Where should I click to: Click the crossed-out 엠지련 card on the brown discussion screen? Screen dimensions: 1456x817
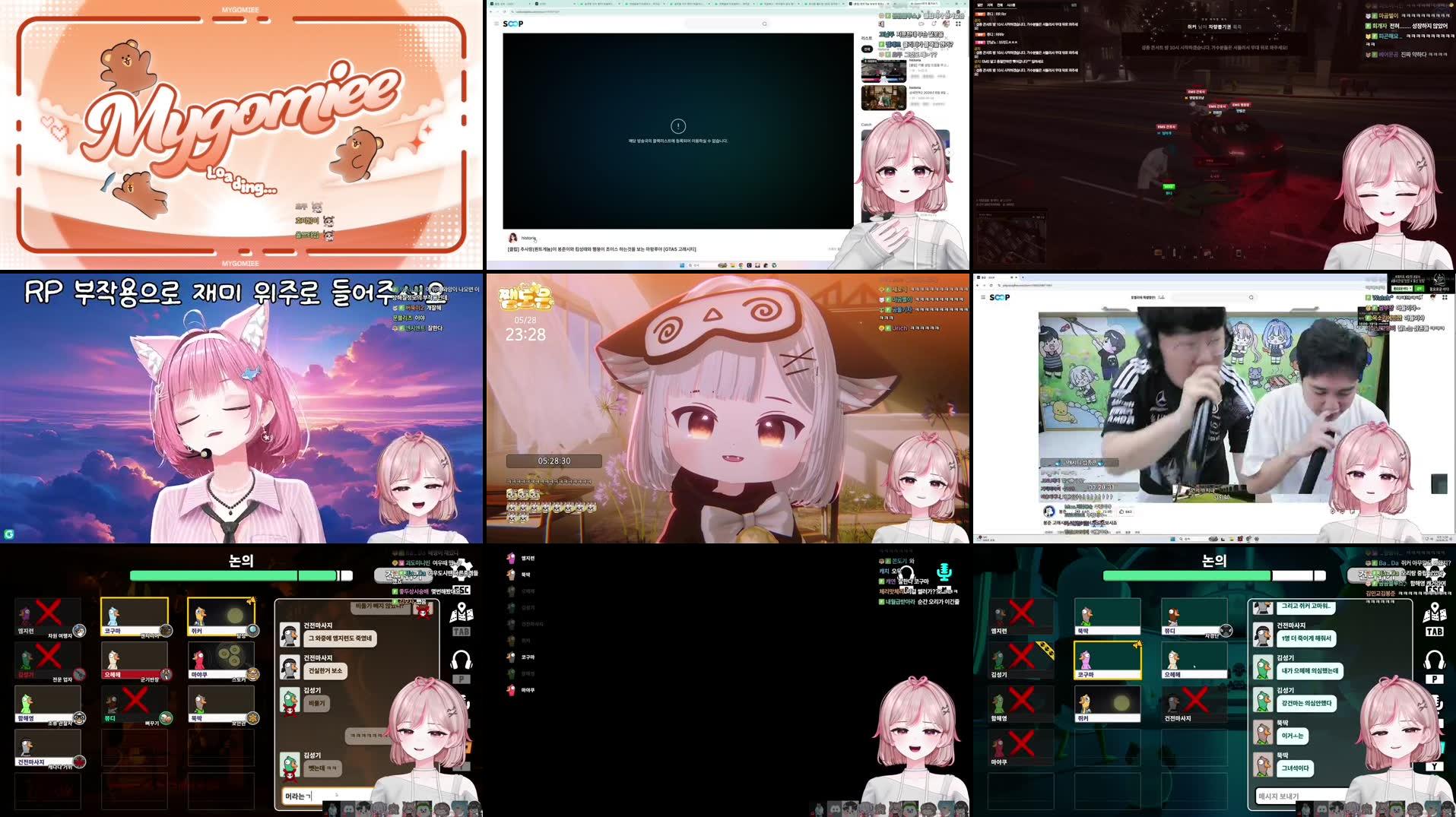click(x=47, y=616)
